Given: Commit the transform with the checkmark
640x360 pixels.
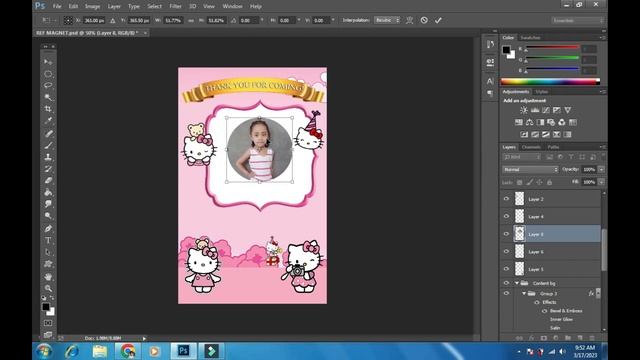Looking at the screenshot, I should coord(438,20).
